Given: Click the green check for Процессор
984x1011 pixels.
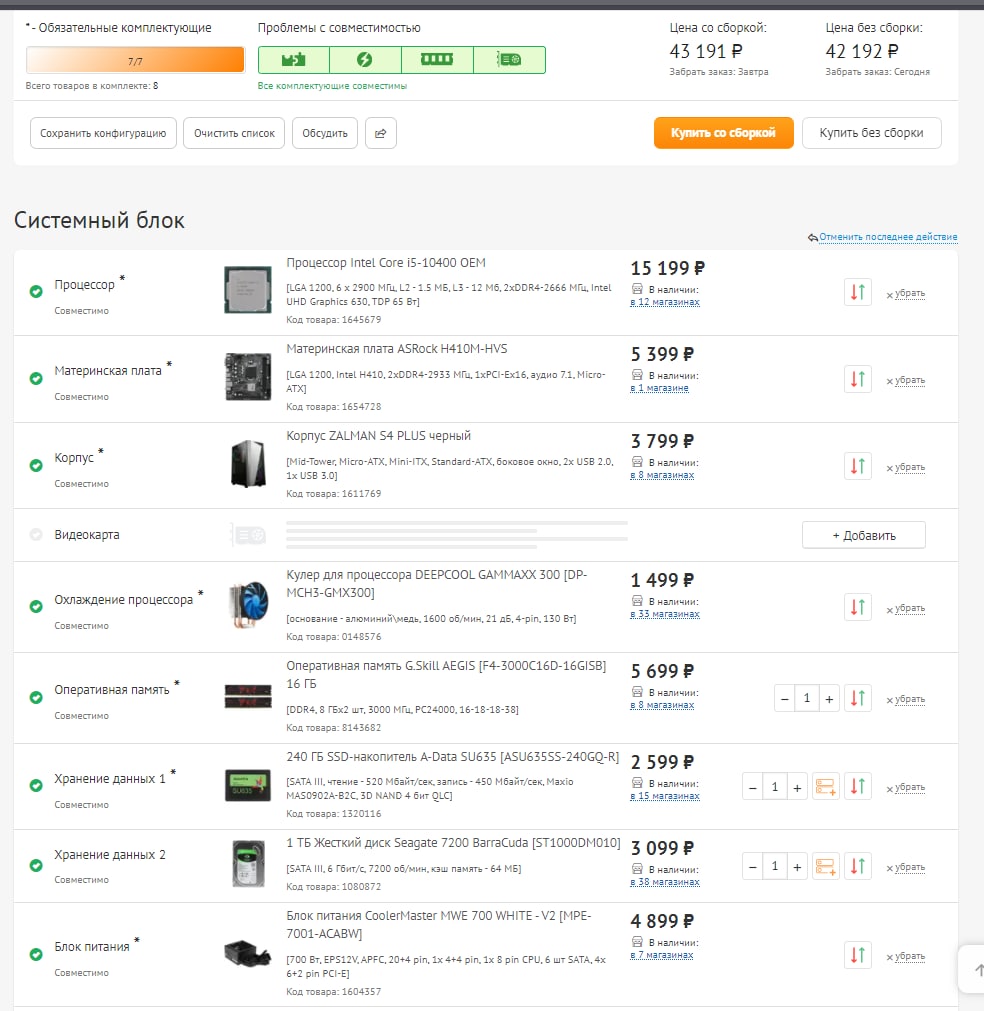Looking at the screenshot, I should 36,291.
